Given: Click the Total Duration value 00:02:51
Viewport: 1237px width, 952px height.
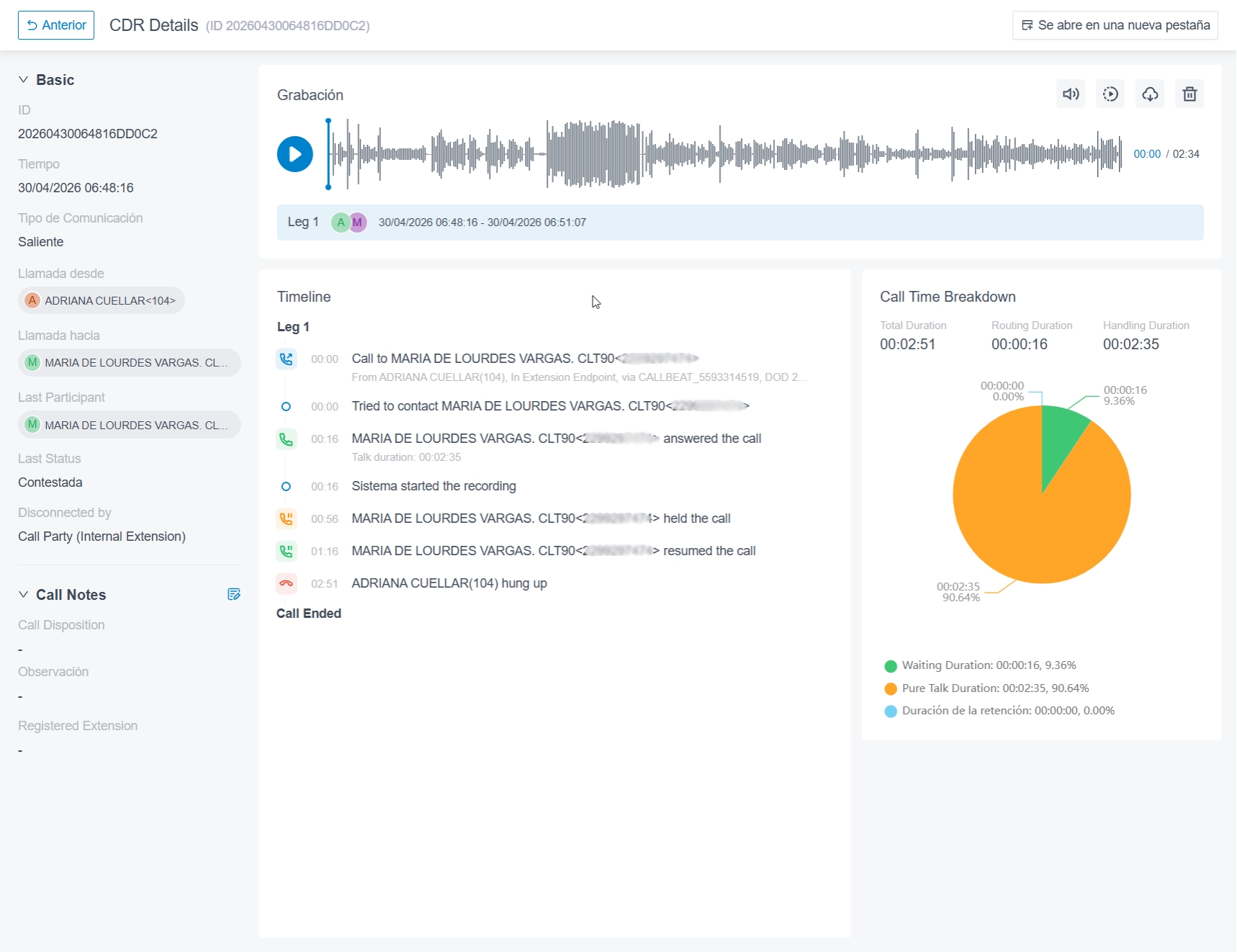Looking at the screenshot, I should pyautogui.click(x=907, y=344).
